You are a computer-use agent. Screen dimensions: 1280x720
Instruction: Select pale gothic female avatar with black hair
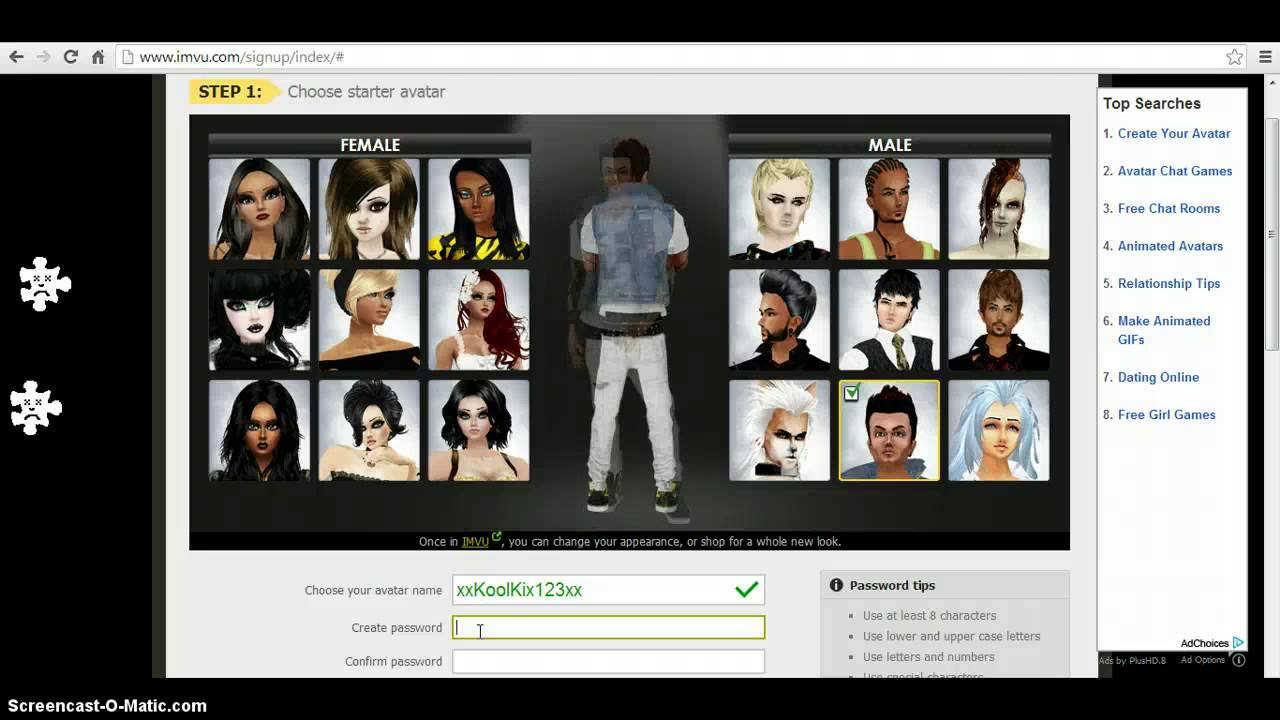click(x=259, y=319)
